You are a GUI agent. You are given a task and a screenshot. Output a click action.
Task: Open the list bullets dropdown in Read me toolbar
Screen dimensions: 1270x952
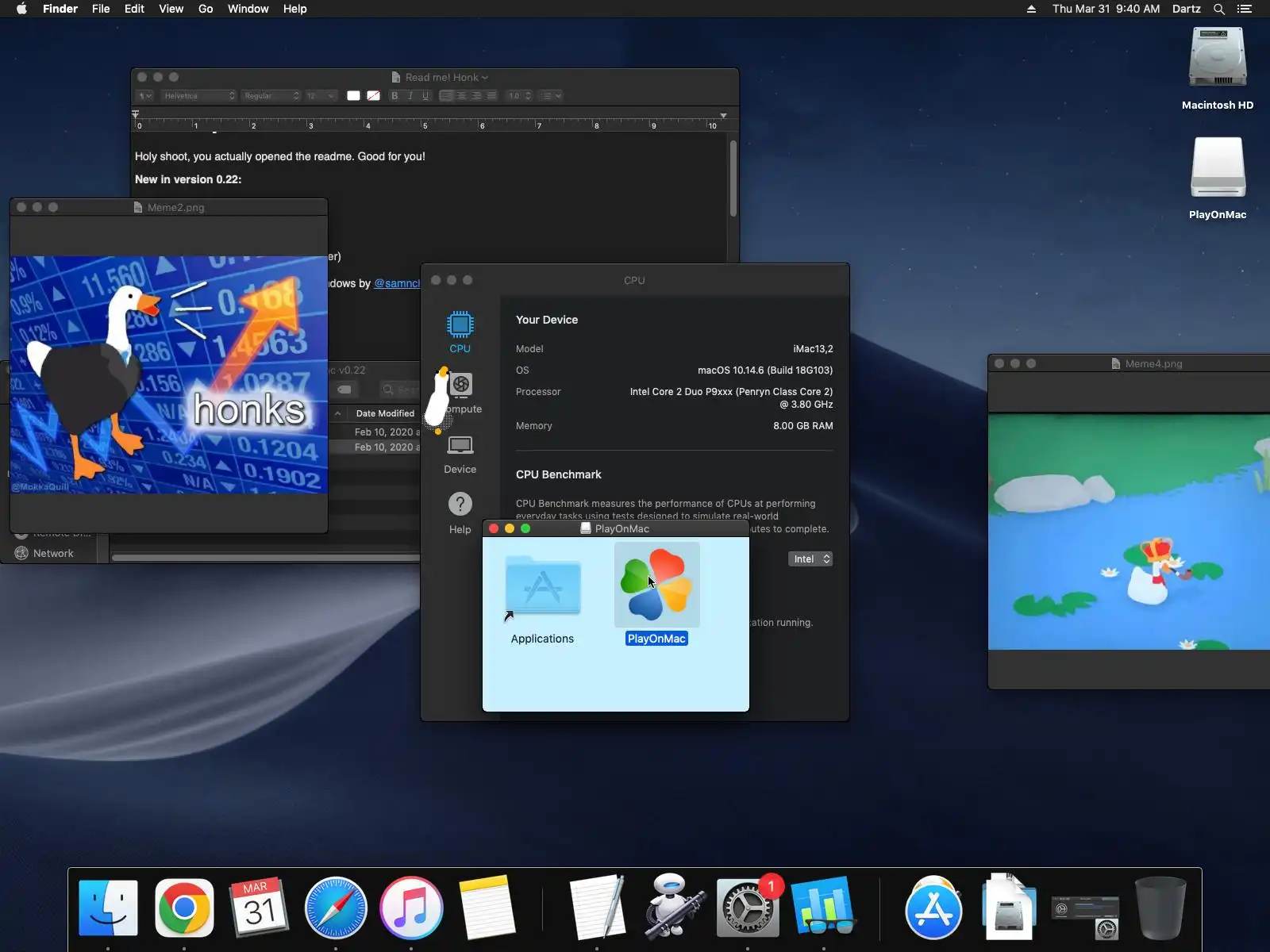pyautogui.click(x=551, y=96)
